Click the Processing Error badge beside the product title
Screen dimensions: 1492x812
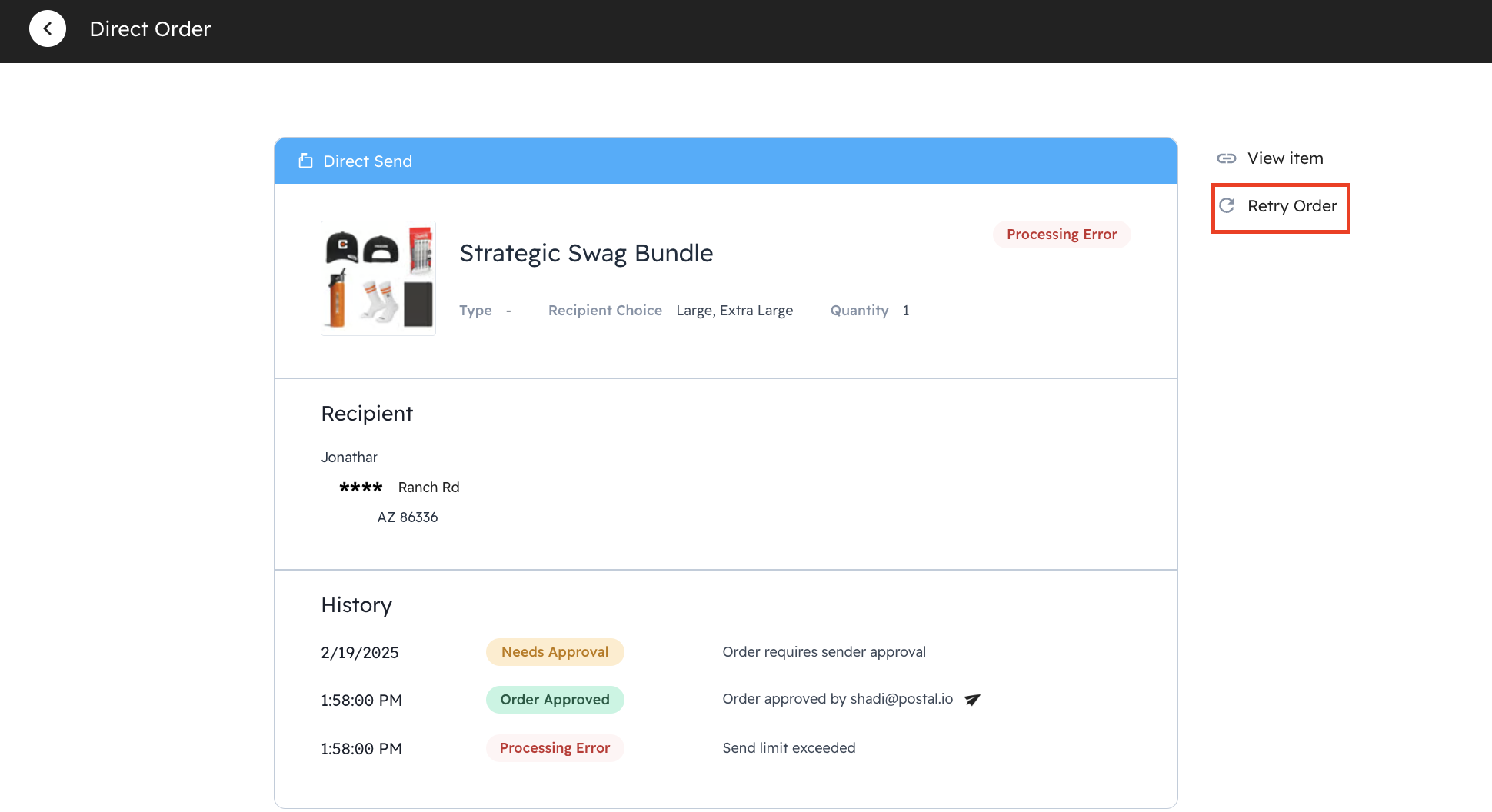(1061, 235)
